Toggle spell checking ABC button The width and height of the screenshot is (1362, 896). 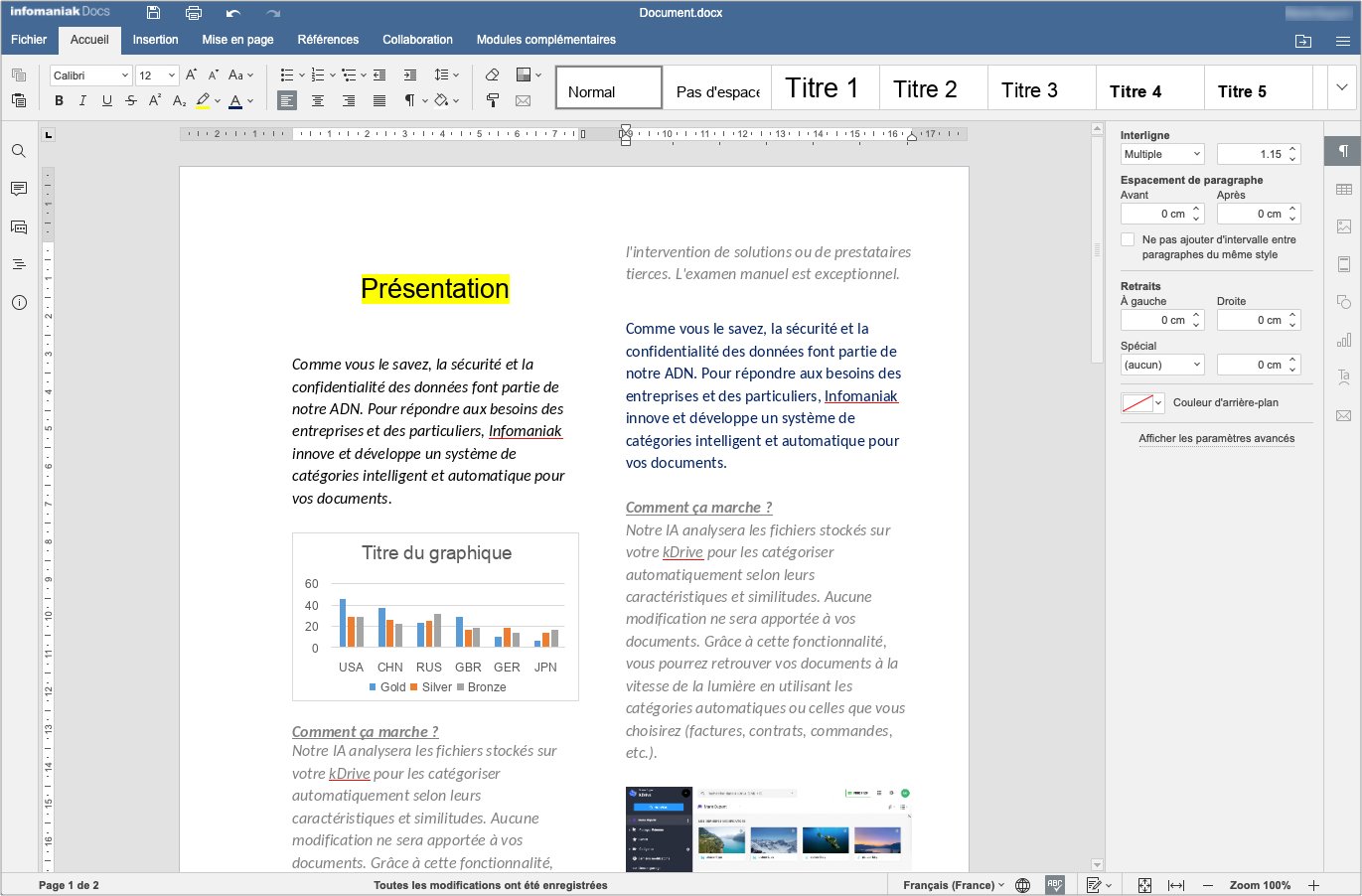[x=1055, y=885]
